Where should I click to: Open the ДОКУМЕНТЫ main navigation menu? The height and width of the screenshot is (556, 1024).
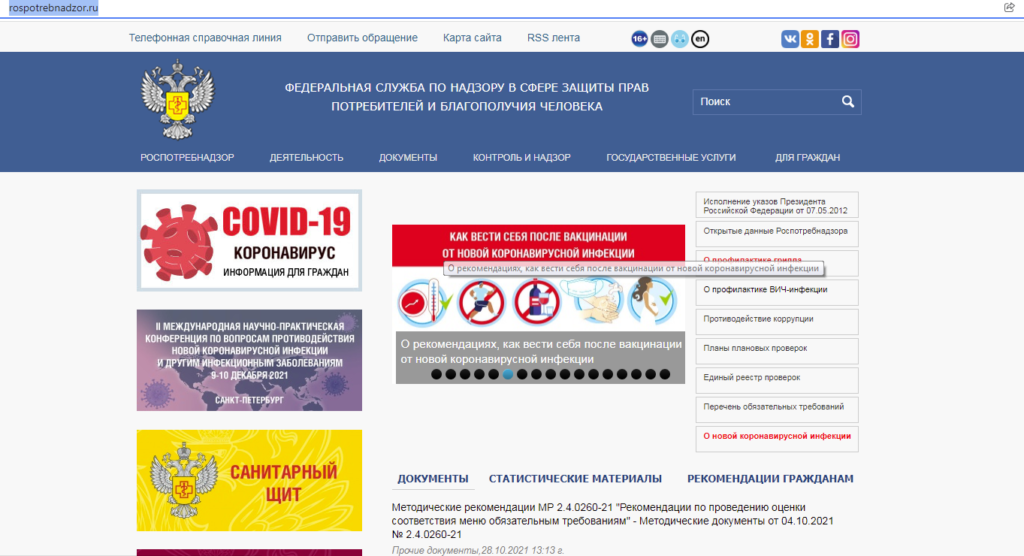tap(408, 157)
